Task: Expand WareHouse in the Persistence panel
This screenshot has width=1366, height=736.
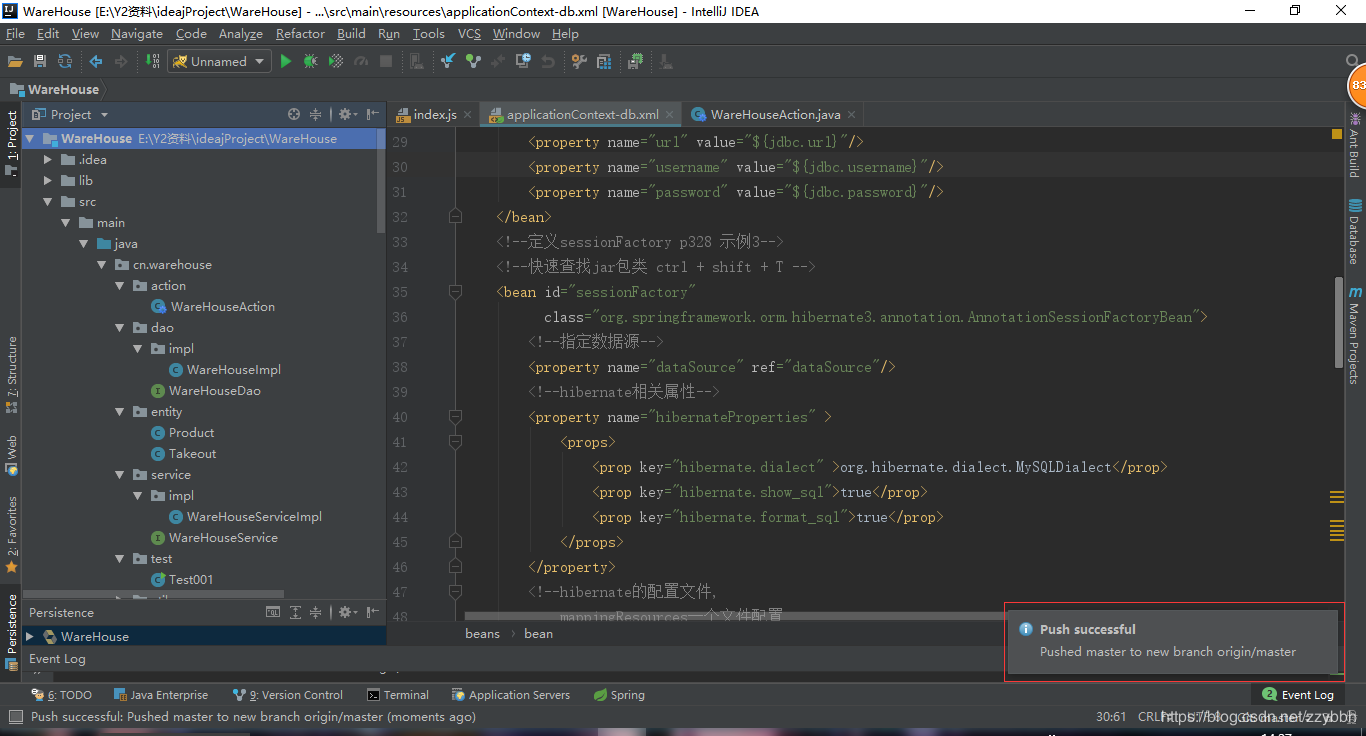Action: point(30,636)
